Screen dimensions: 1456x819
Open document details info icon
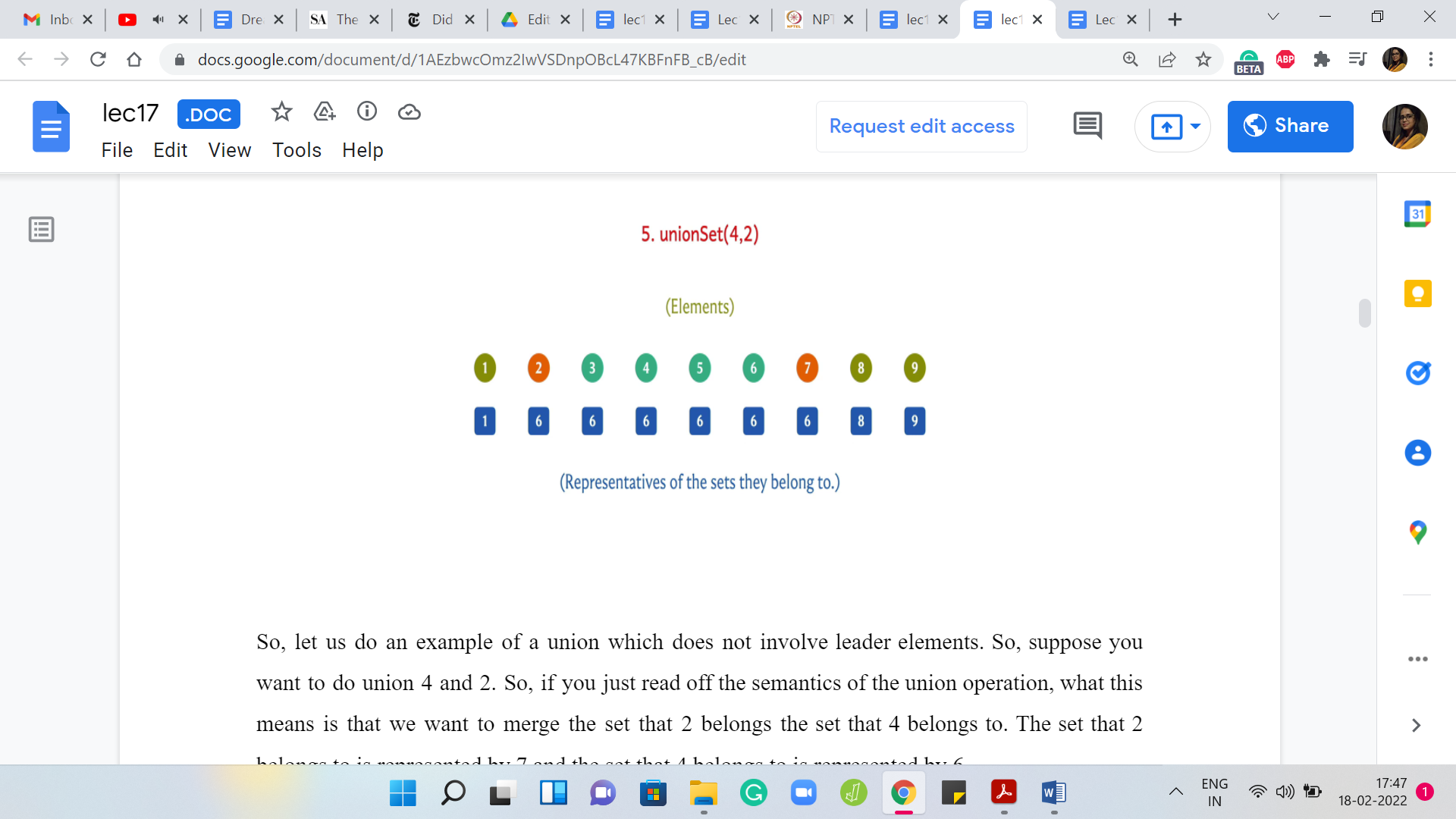[367, 112]
